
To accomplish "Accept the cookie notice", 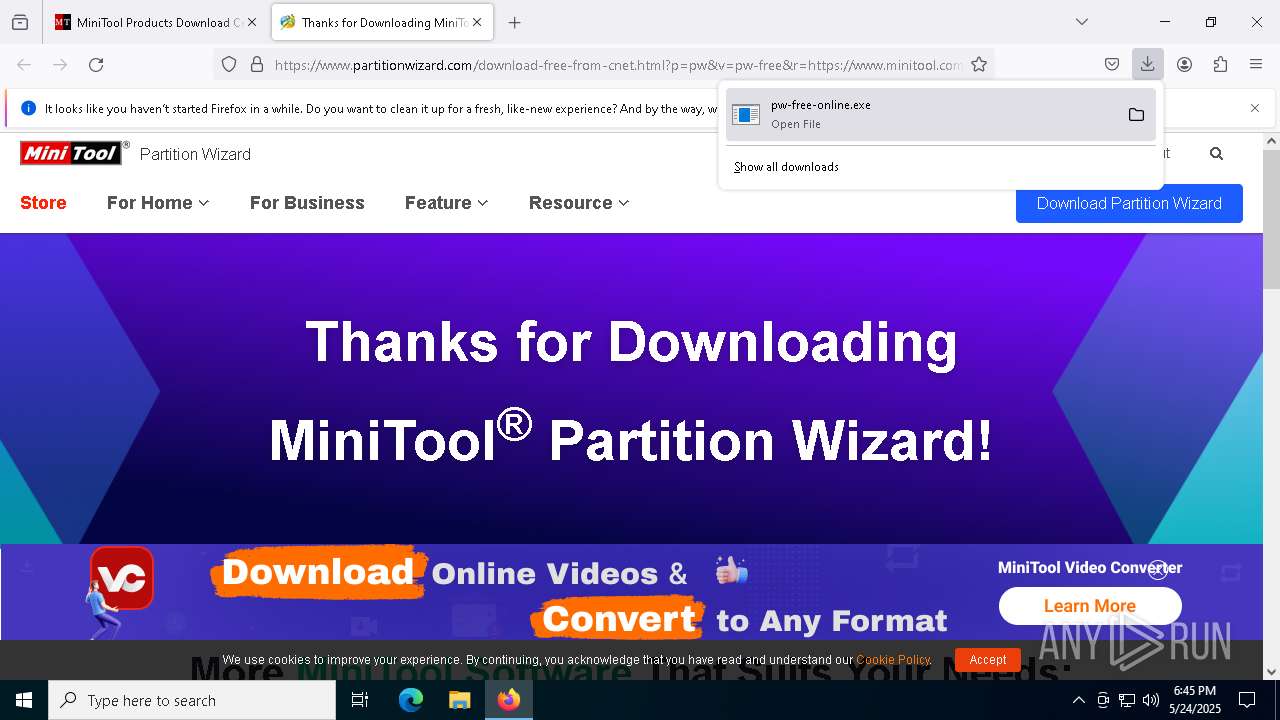I will [x=987, y=660].
